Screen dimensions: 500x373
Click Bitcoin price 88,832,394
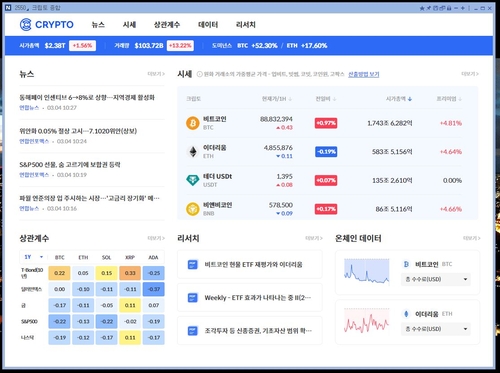click(x=276, y=119)
